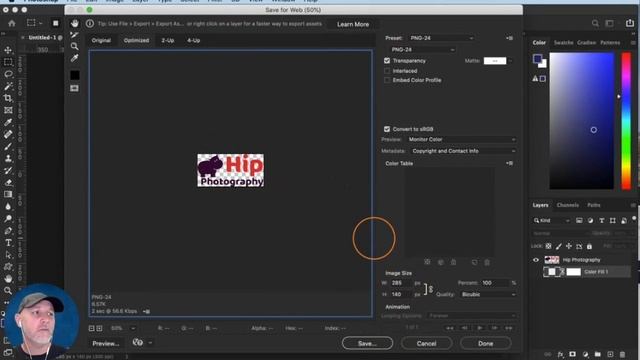Screen dimensions: 640x360
Task: Click the image width field showing 285
Action: [x=401, y=283]
